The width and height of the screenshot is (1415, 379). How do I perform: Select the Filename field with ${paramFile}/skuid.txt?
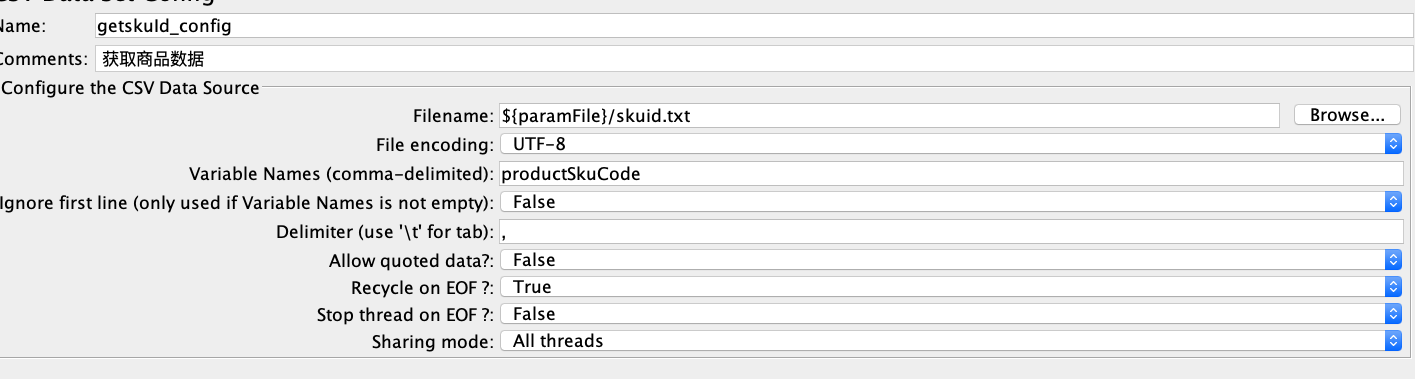(888, 116)
